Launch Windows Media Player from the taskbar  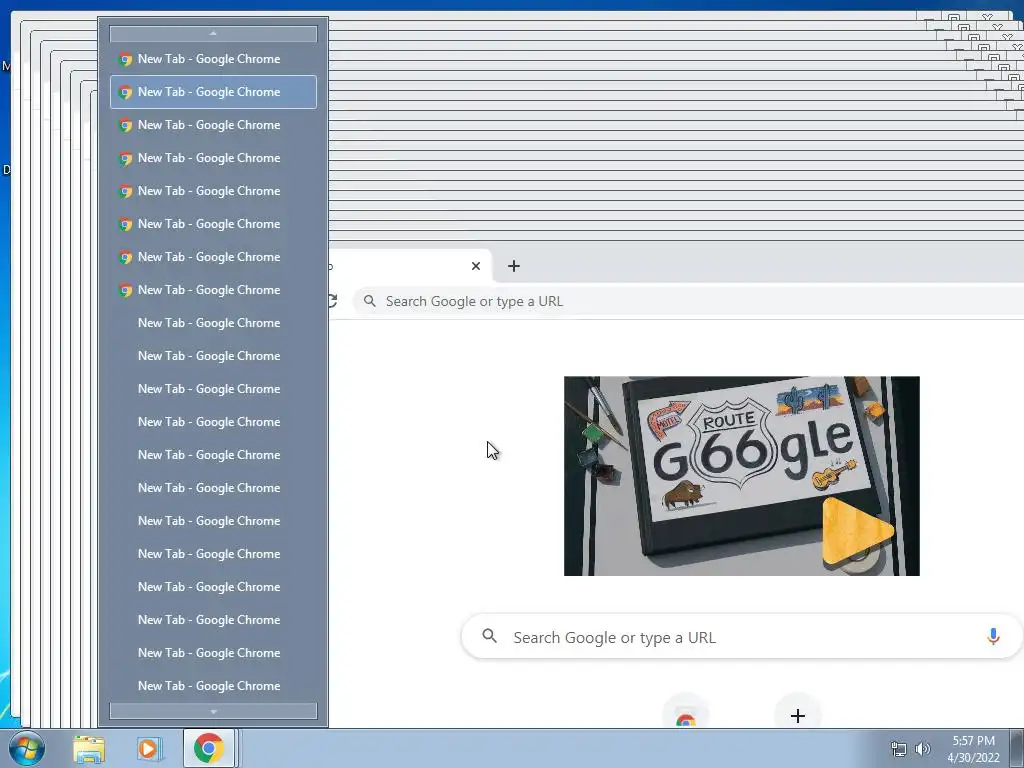coord(148,748)
